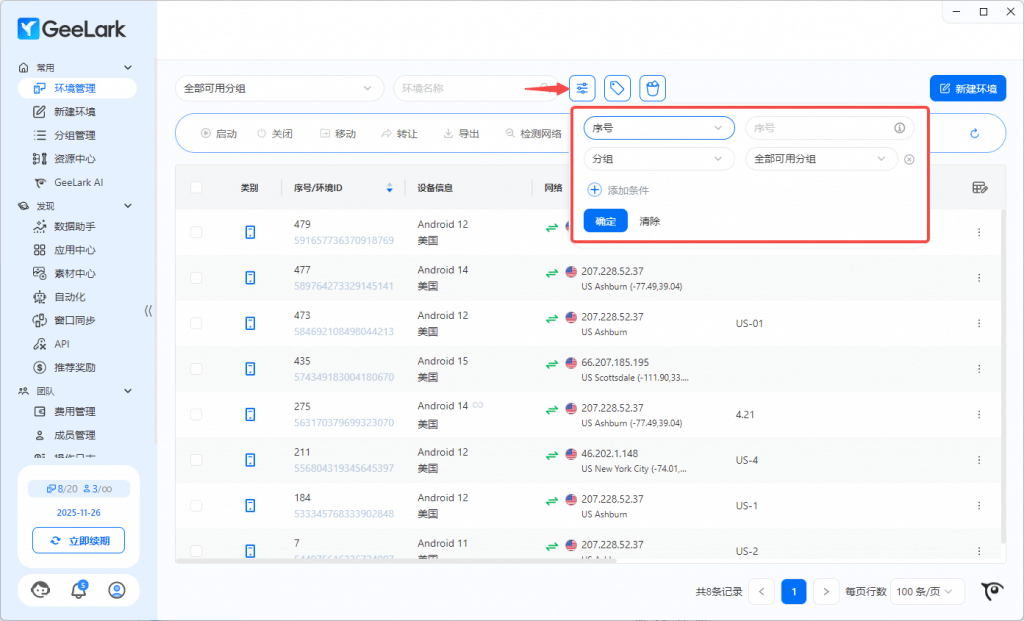Collapse the left sidebar

tap(148, 311)
